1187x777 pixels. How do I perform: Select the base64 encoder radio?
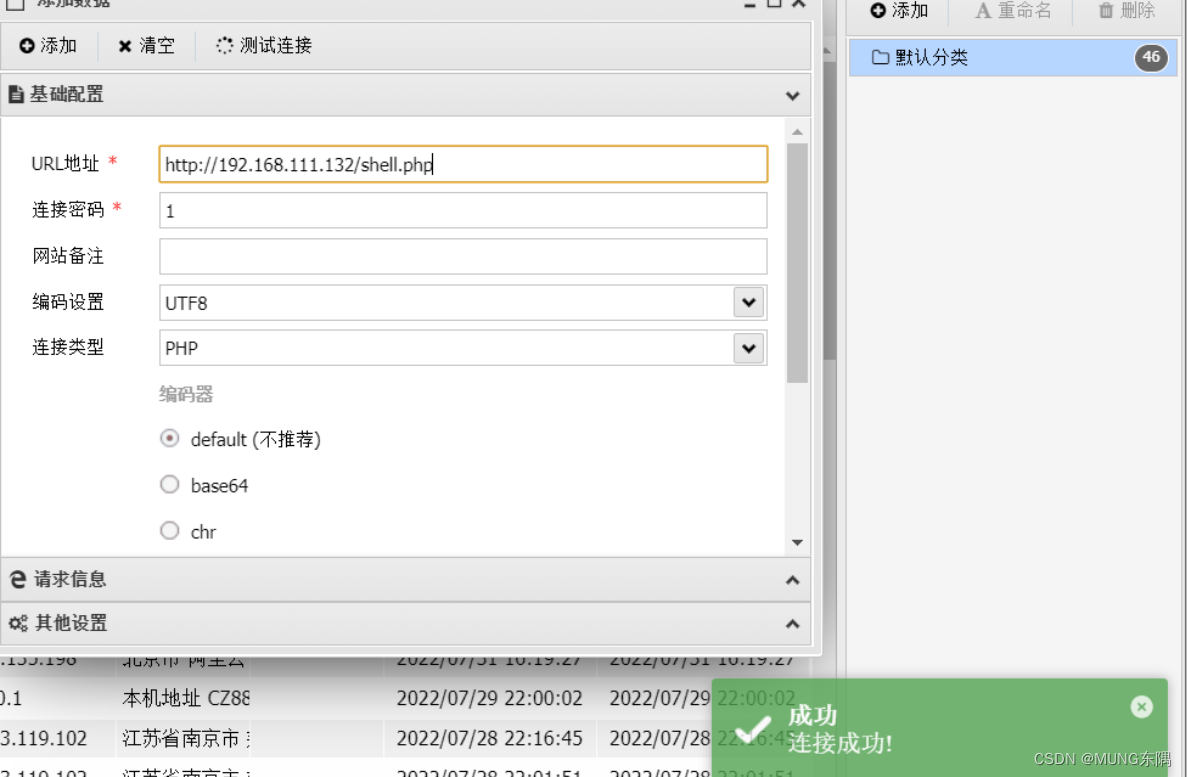tap(170, 484)
